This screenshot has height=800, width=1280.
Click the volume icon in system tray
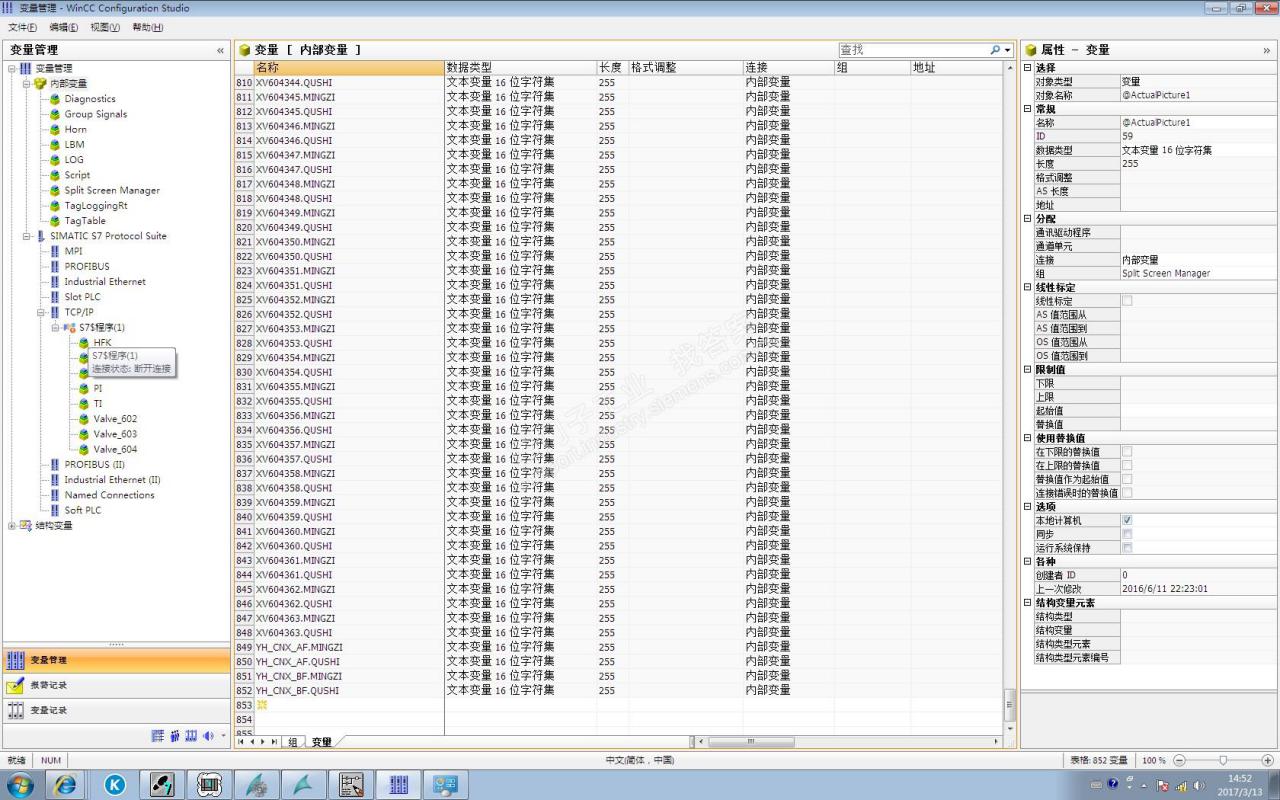click(x=1197, y=785)
